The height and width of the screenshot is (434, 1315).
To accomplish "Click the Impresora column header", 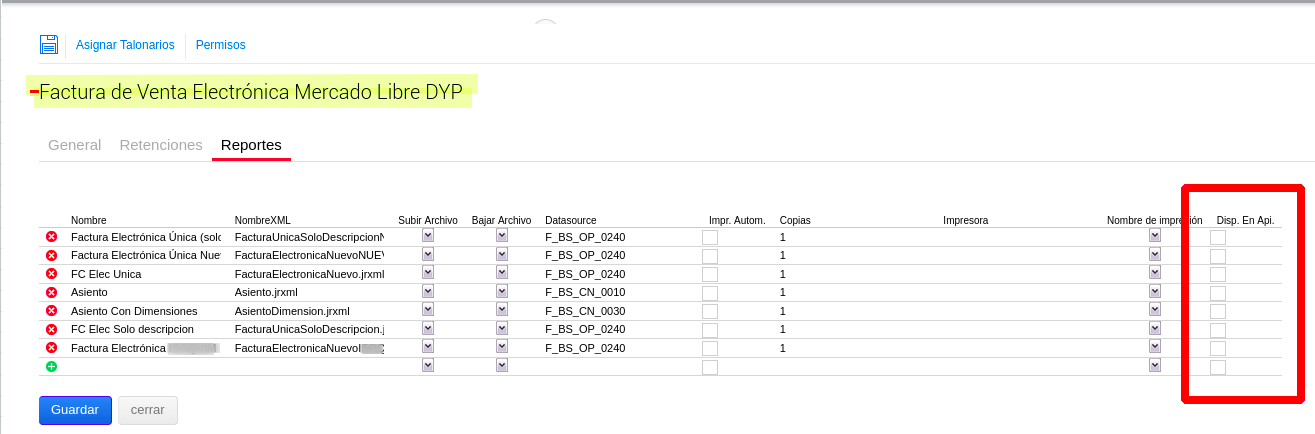I will [966, 220].
